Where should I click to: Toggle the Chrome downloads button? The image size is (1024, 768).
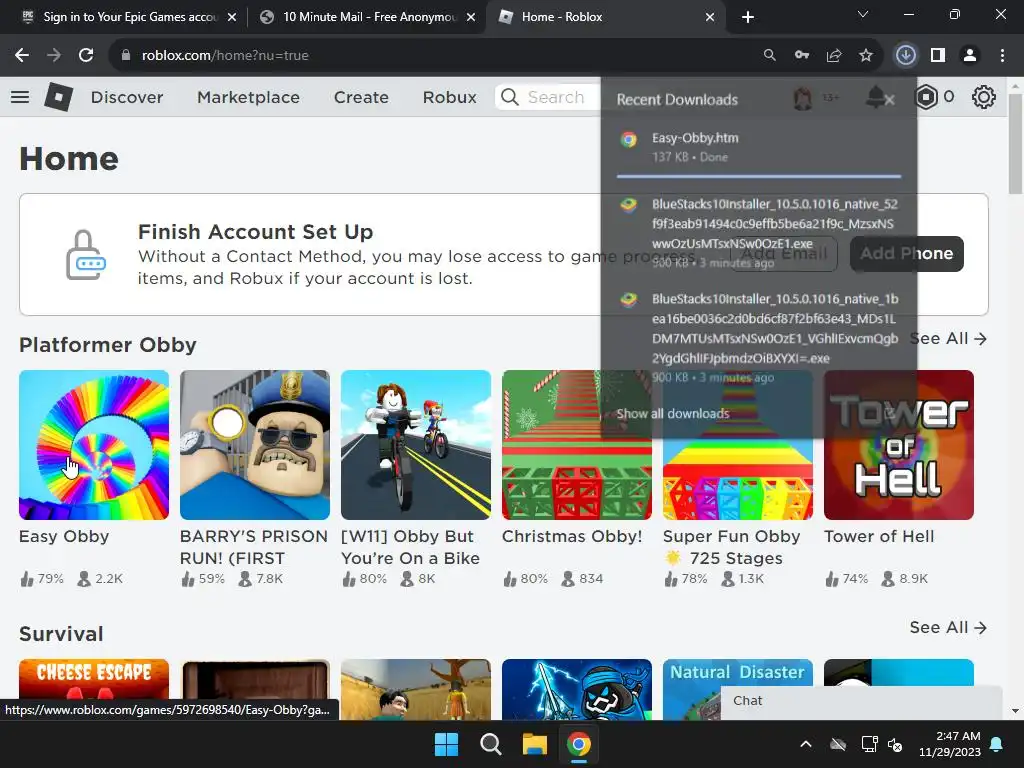click(905, 56)
